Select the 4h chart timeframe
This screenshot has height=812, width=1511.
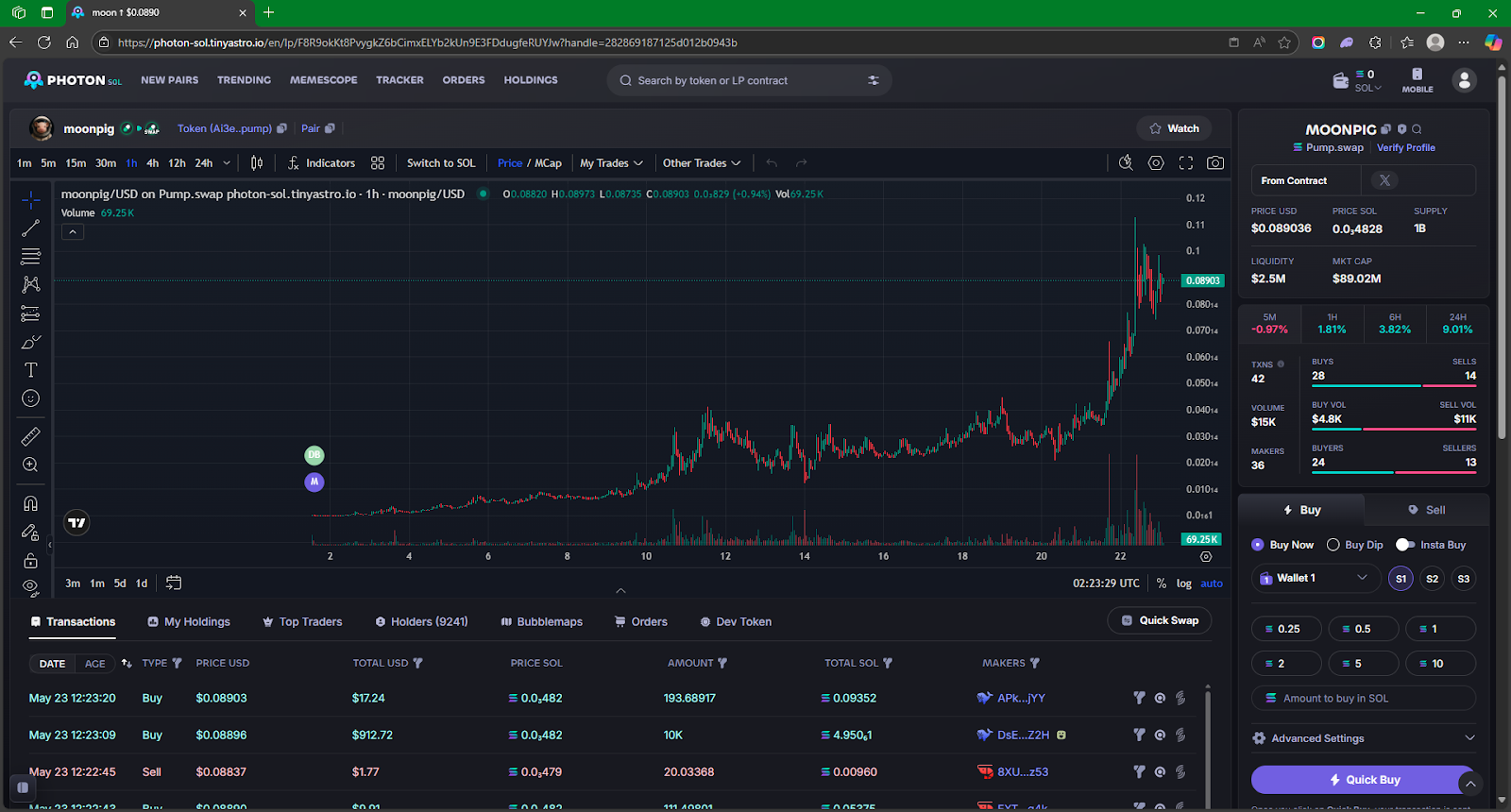pos(152,163)
